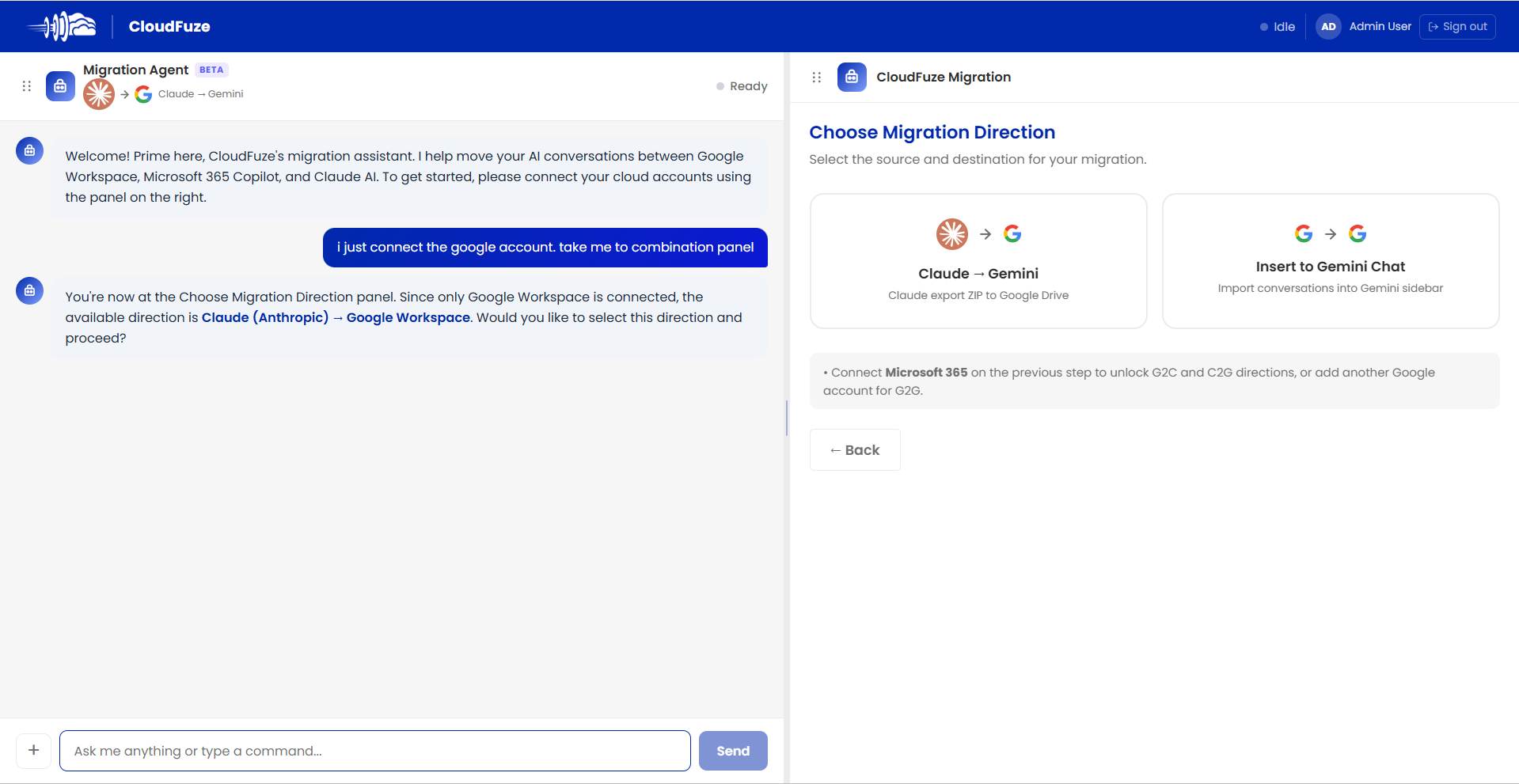
Task: Click the Claude → Gemini header label
Action: coord(200,94)
